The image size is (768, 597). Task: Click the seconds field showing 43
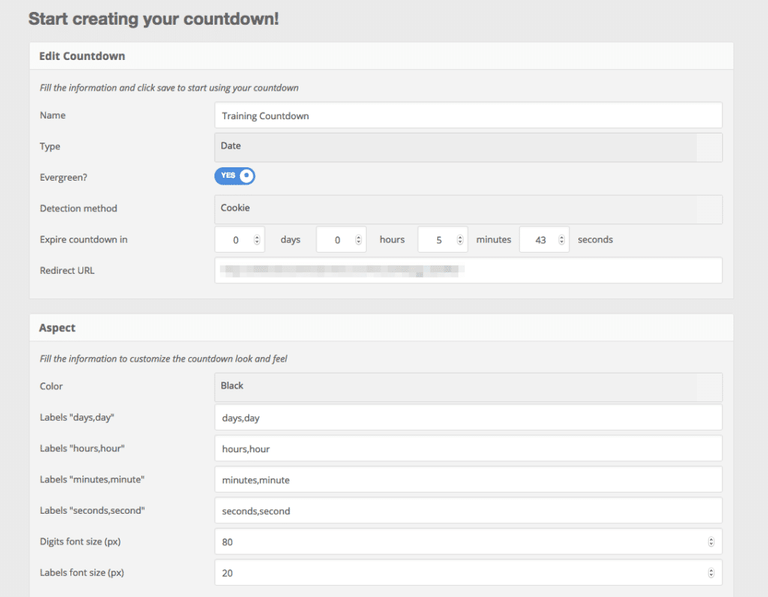pyautogui.click(x=544, y=239)
